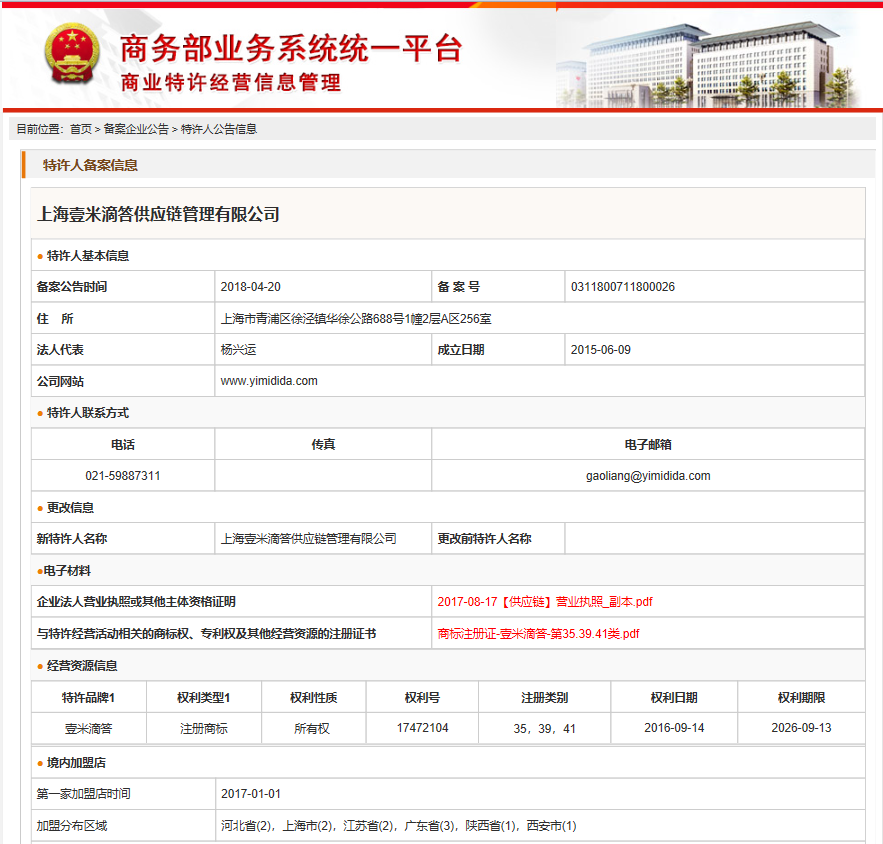Click the 商务部业务系统统一平台 banner title
883x844 pixels.
pyautogui.click(x=291, y=48)
